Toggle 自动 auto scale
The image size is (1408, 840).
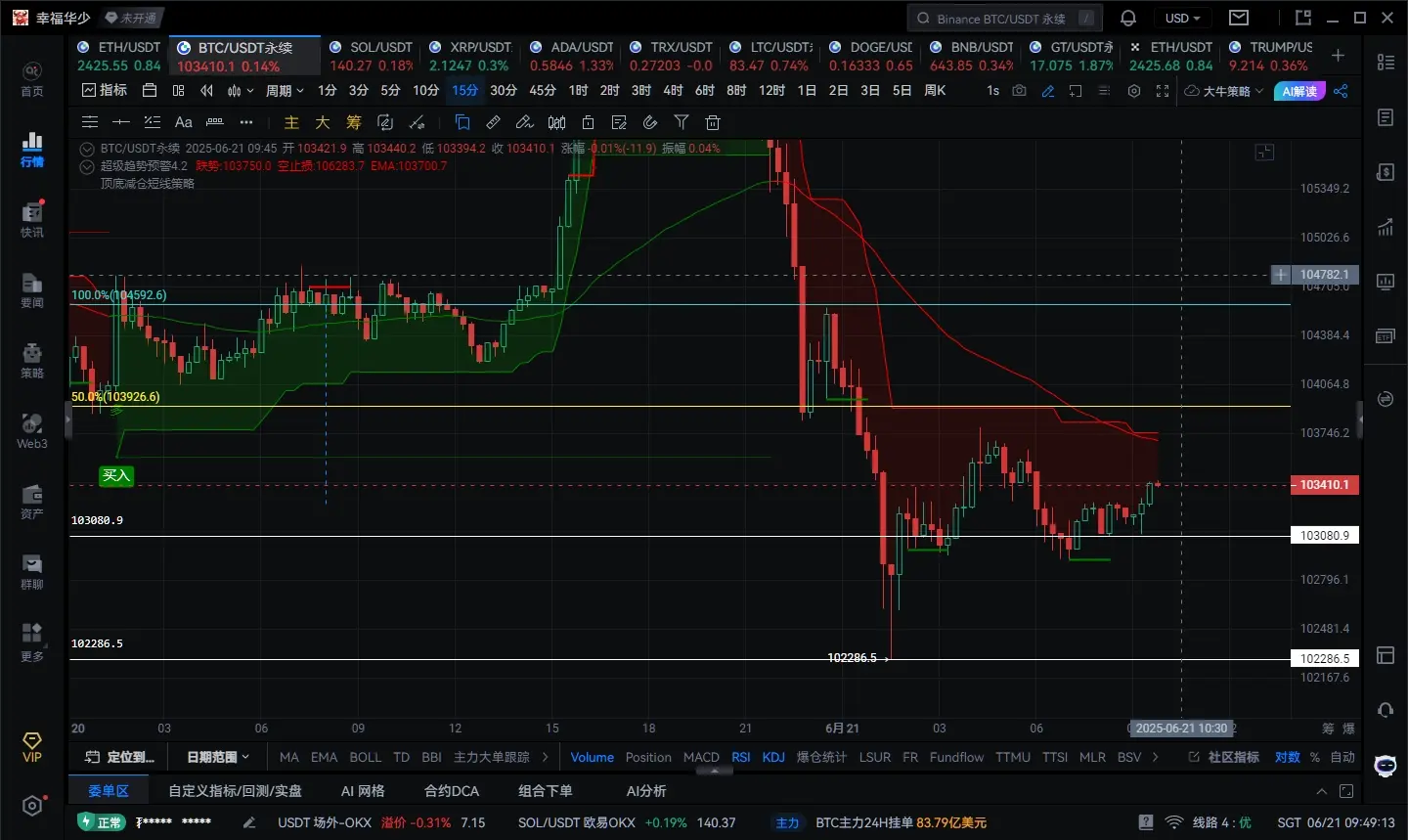(1342, 757)
